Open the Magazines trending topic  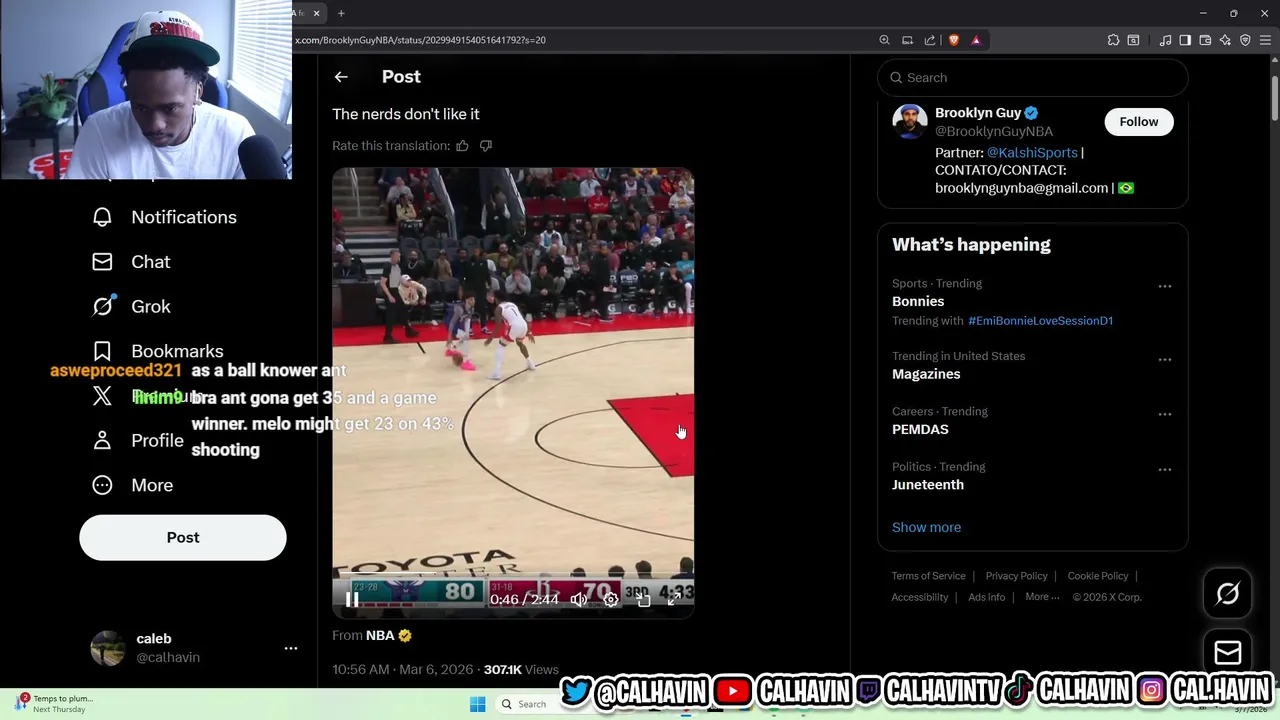click(x=926, y=374)
